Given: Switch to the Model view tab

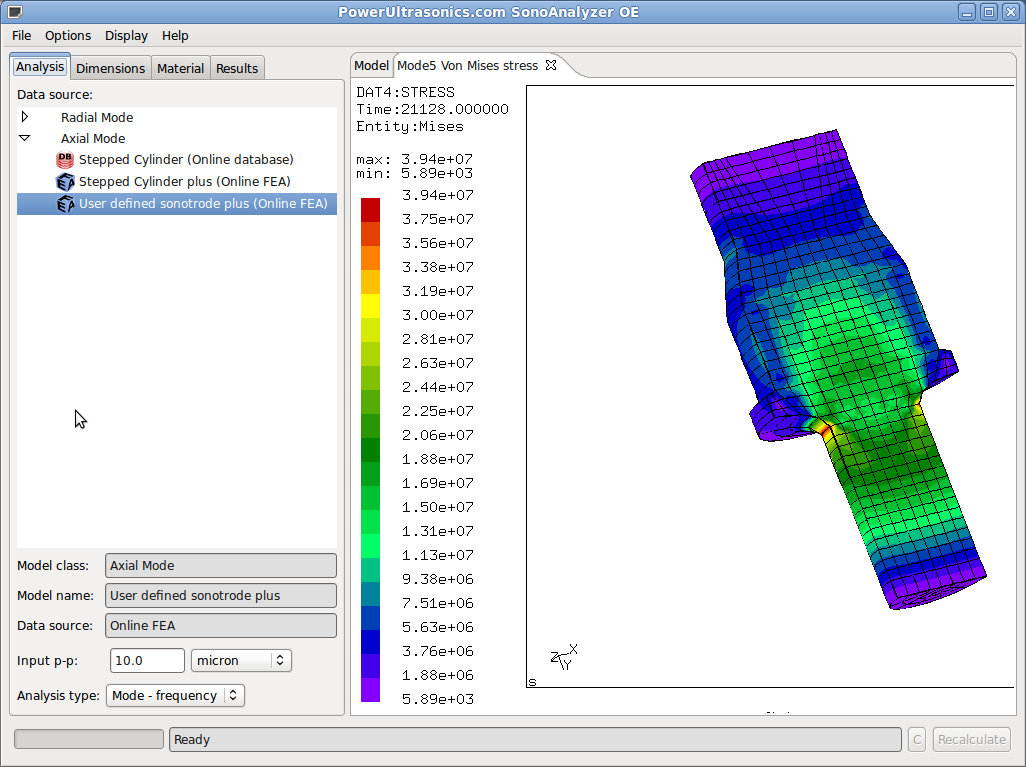Looking at the screenshot, I should click(x=371, y=65).
